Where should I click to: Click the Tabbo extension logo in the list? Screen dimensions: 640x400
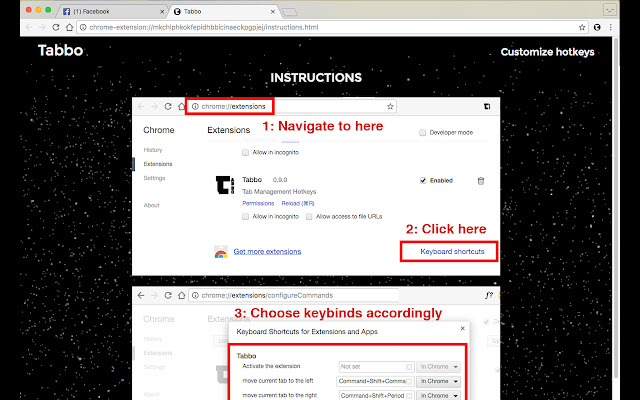click(x=225, y=185)
